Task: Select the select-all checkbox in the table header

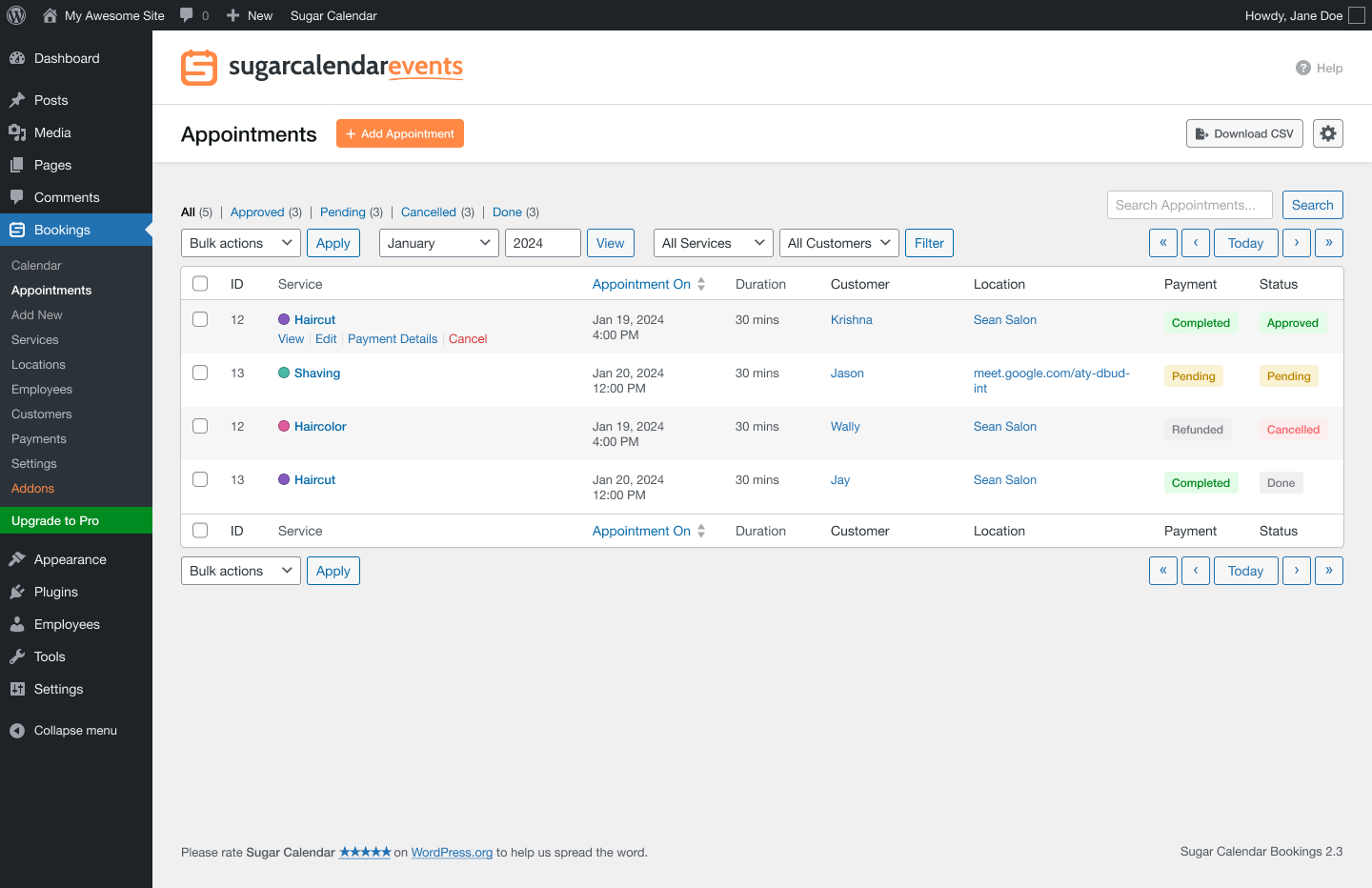Action: coord(199,283)
